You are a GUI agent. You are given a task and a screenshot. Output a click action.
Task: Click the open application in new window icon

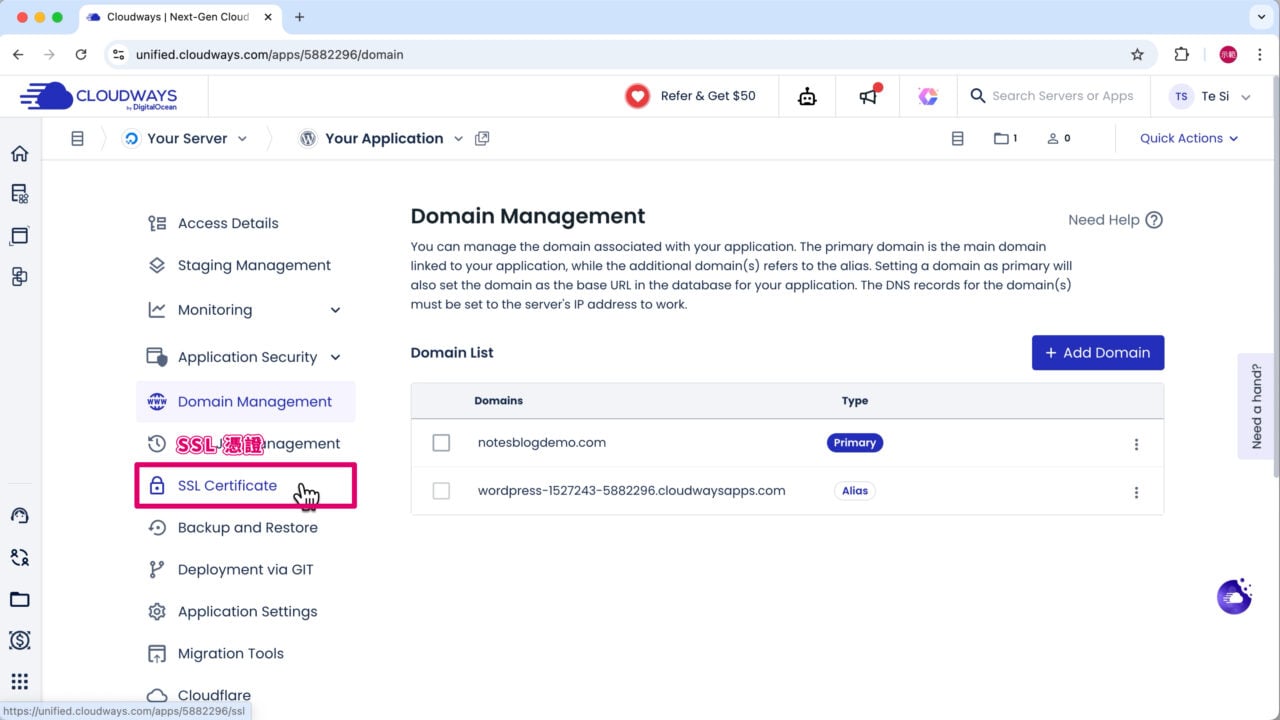click(x=482, y=139)
